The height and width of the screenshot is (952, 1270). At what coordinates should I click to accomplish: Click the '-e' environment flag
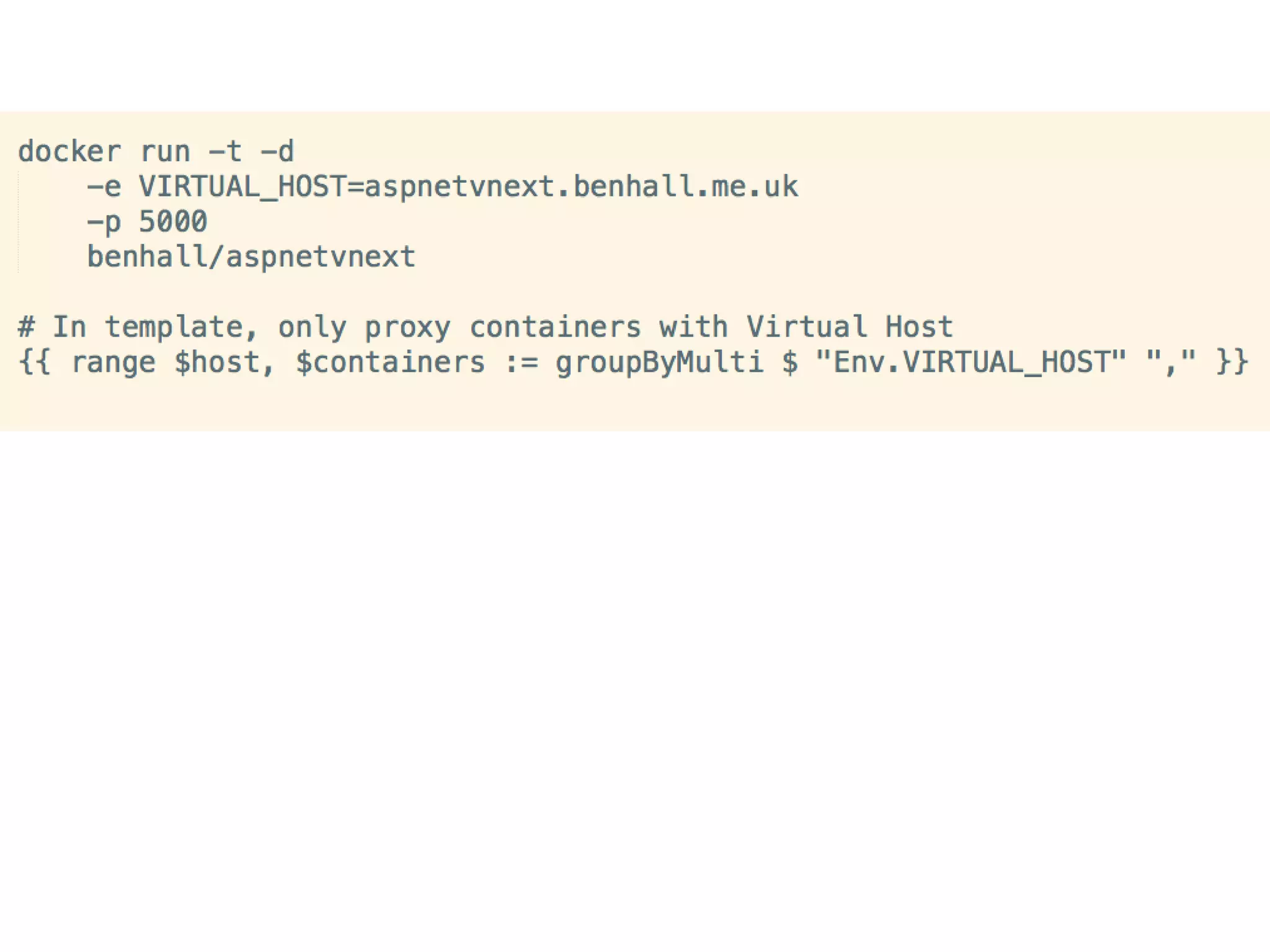point(104,188)
